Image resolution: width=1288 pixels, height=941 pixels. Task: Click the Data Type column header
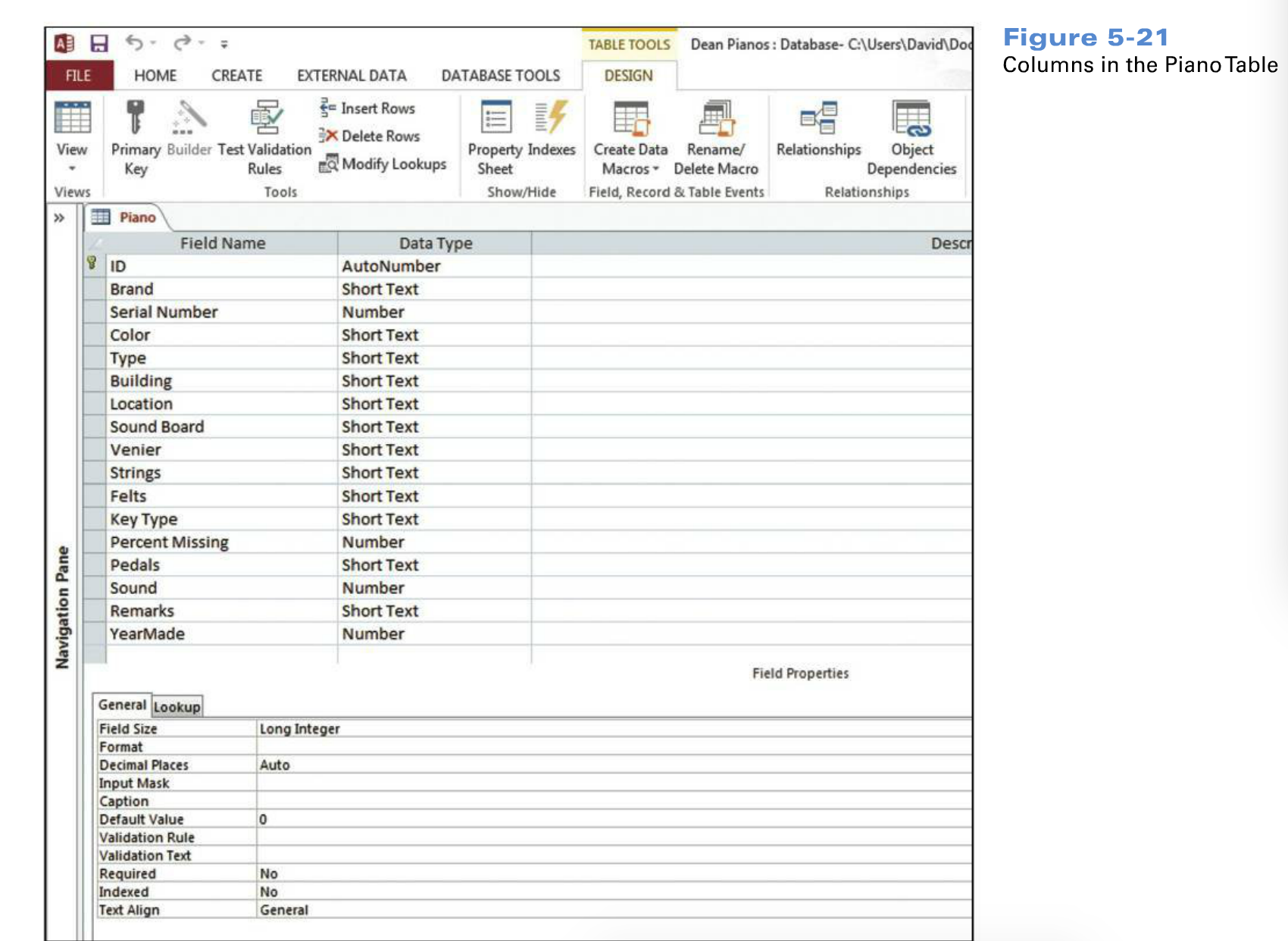pos(435,243)
